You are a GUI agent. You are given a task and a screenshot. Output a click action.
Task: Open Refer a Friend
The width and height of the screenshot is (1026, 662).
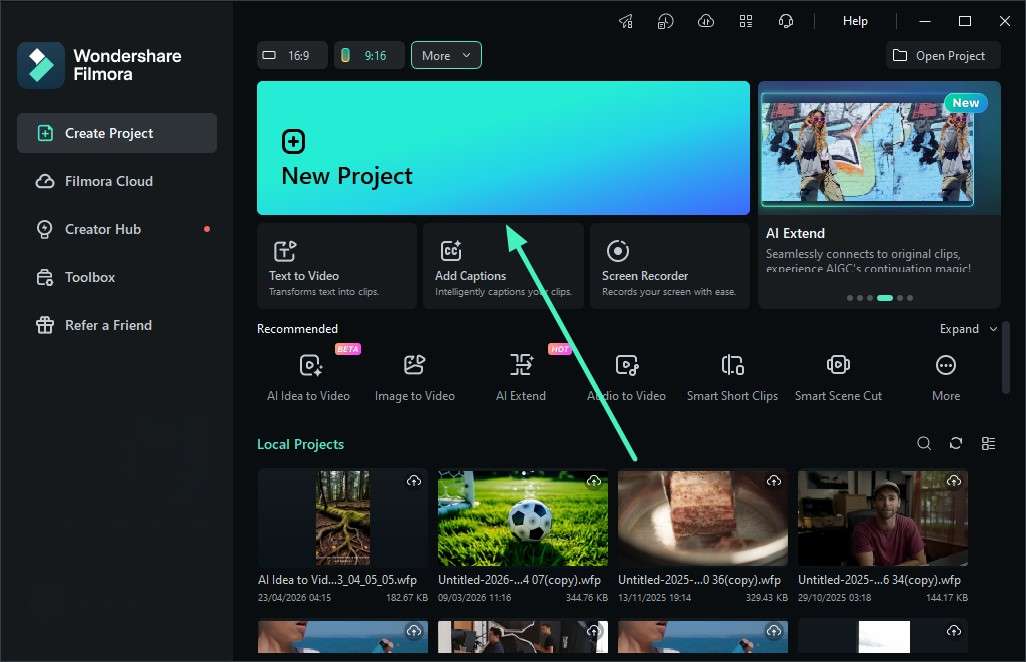tap(117, 325)
